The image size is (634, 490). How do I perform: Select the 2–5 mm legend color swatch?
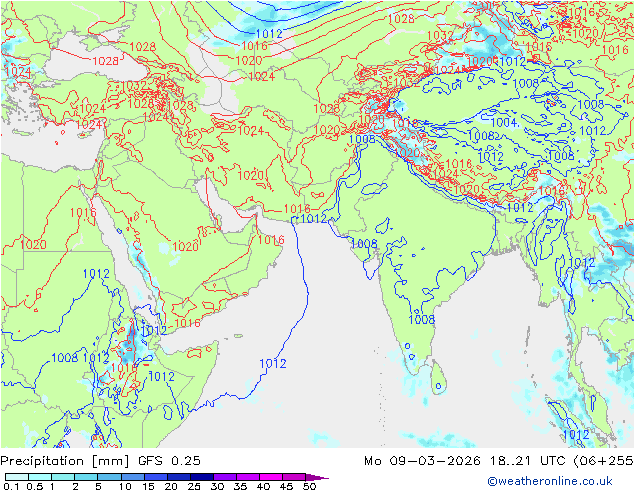coord(86,477)
